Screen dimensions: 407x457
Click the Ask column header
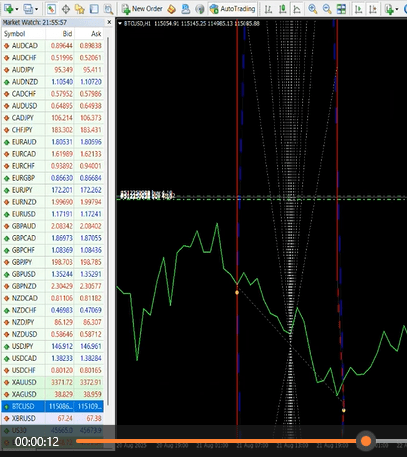pyautogui.click(x=89, y=34)
